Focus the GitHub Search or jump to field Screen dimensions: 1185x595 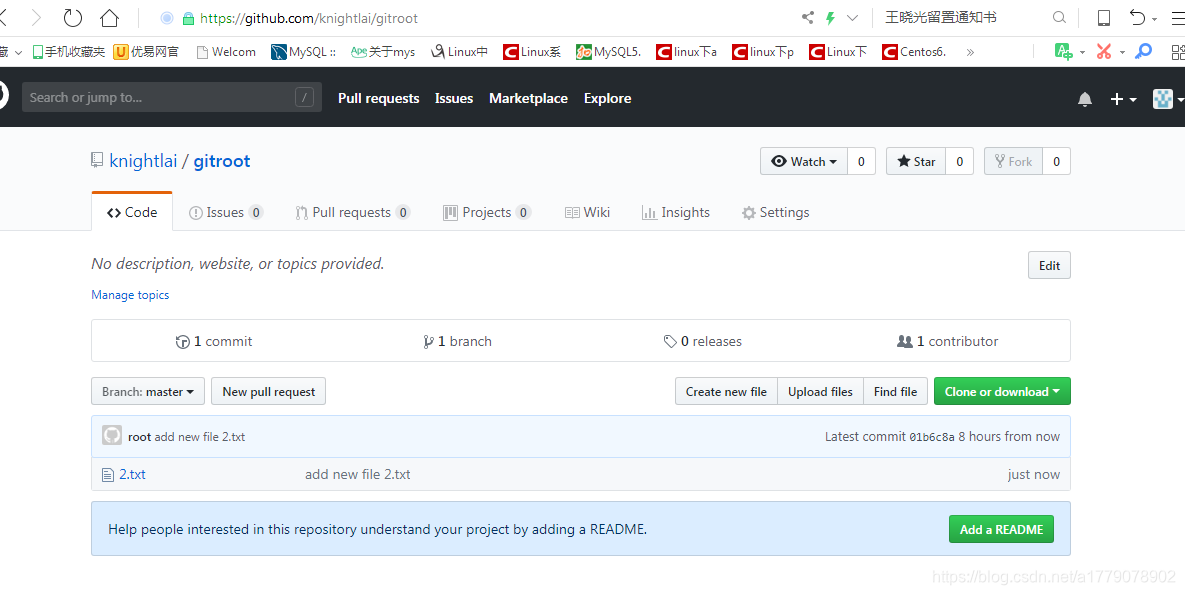[x=172, y=98]
